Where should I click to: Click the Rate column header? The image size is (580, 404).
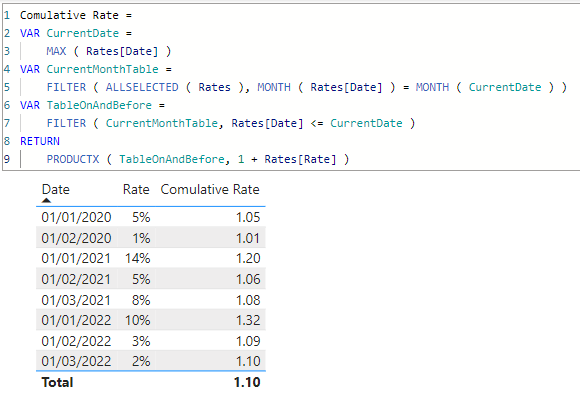pos(136,189)
